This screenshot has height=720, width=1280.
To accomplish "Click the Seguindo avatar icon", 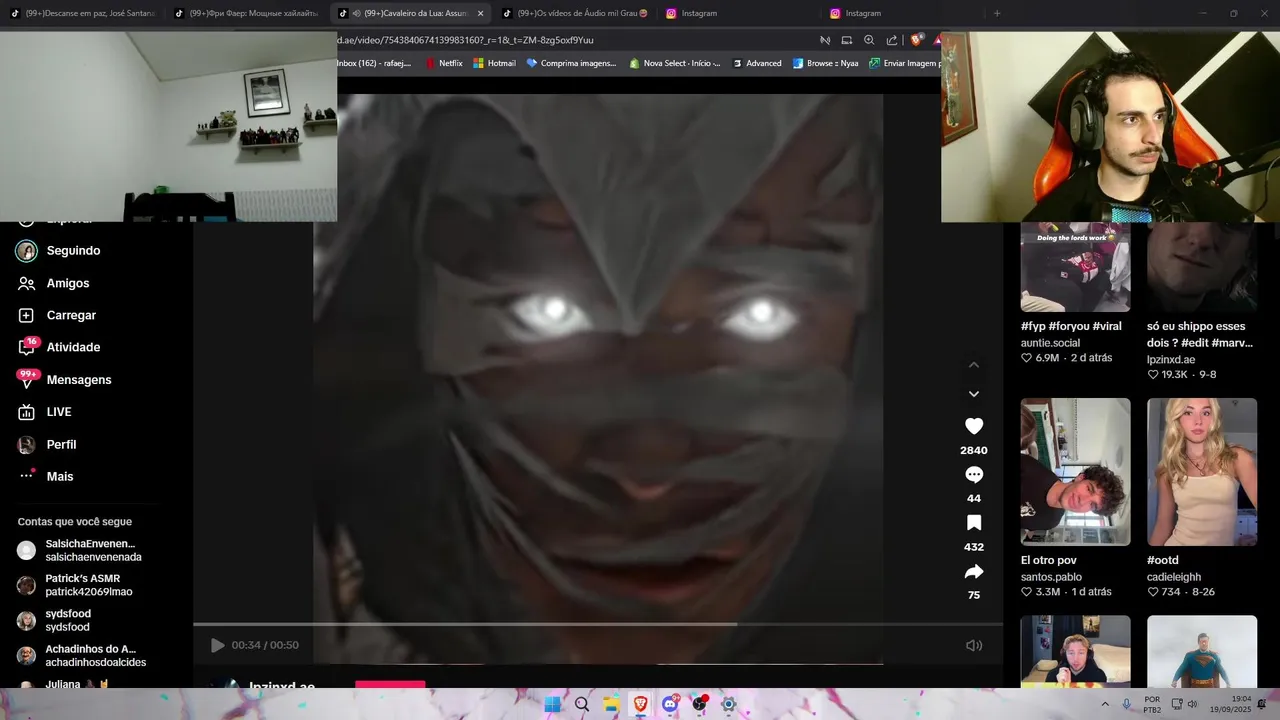I will click(27, 251).
